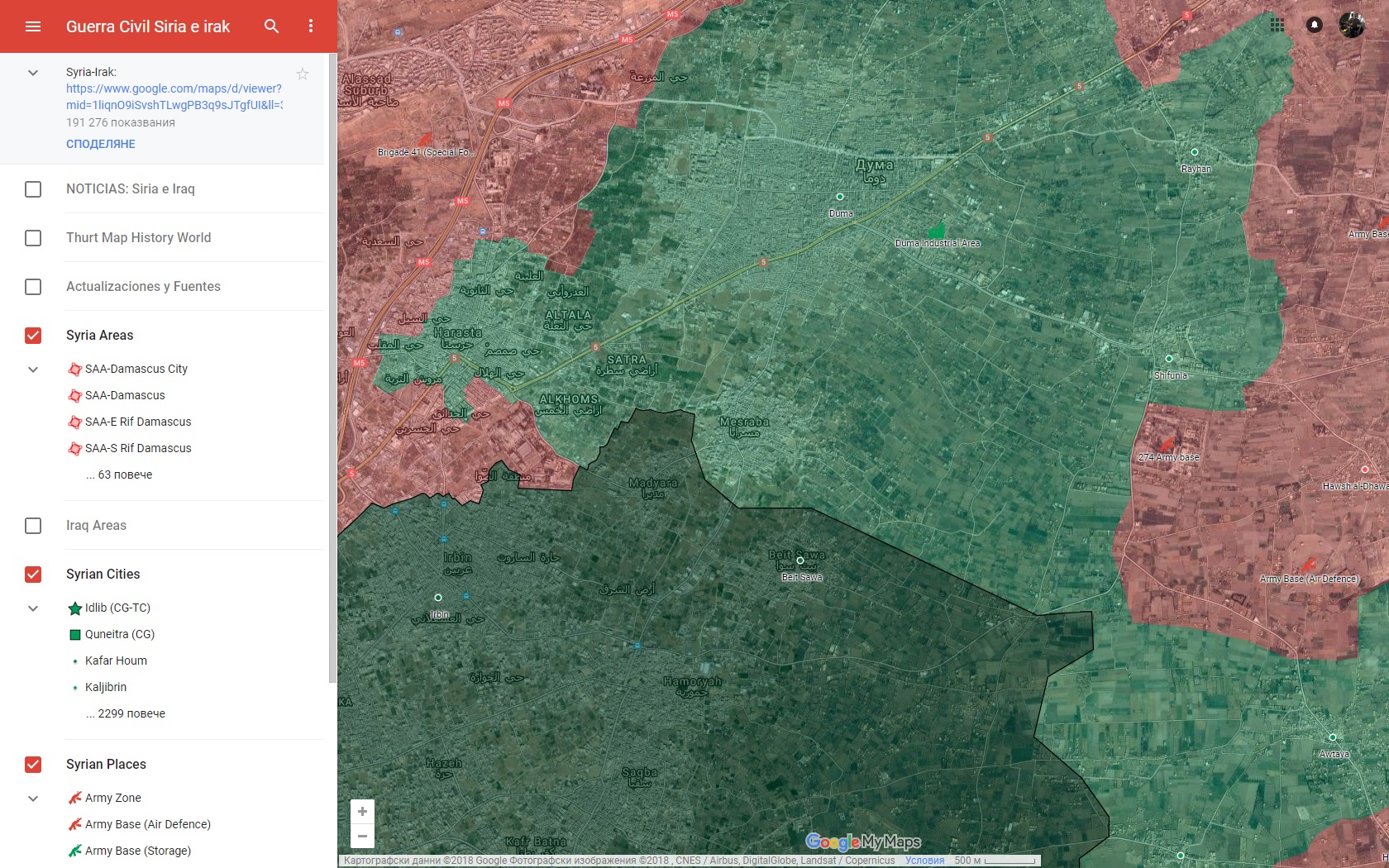This screenshot has height=868, width=1389.
Task: Select Quneitra (CG) in the cities list
Action: 119,634
